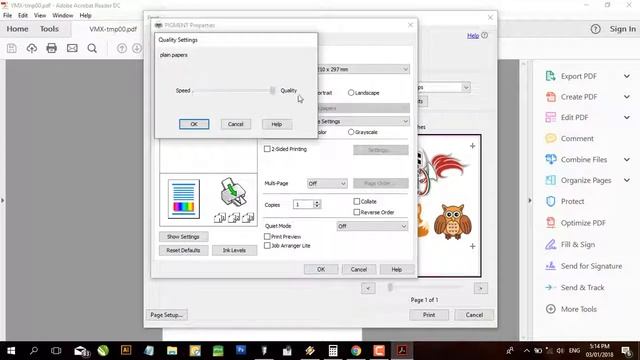Image resolution: width=640 pixels, height=360 pixels.
Task: Click the Windows Start button
Action: tap(11, 351)
